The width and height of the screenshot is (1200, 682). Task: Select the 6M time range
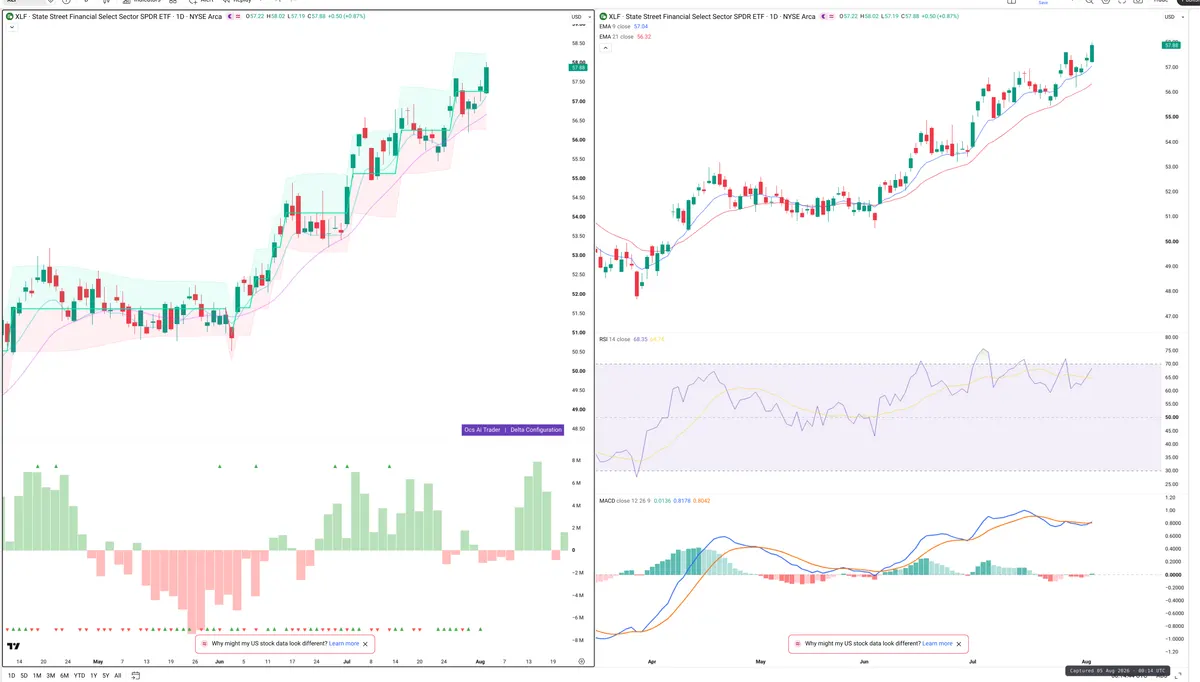(x=64, y=676)
